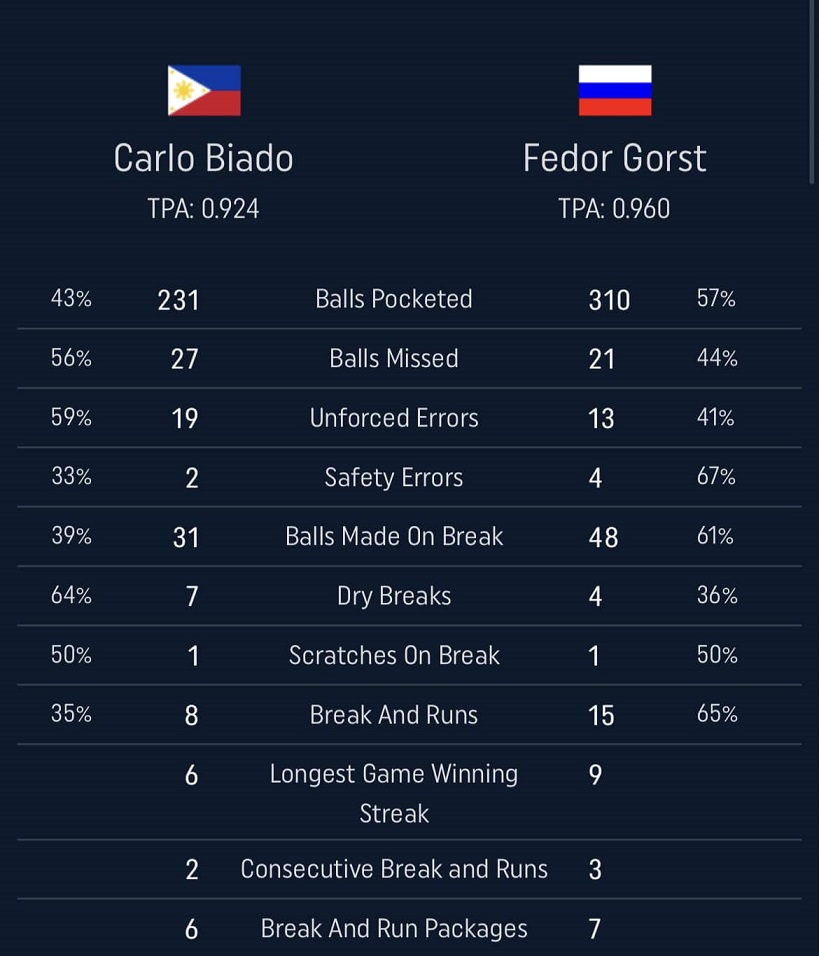Image resolution: width=819 pixels, height=956 pixels.
Task: Select the Unforced Errors row label
Action: [x=394, y=418]
